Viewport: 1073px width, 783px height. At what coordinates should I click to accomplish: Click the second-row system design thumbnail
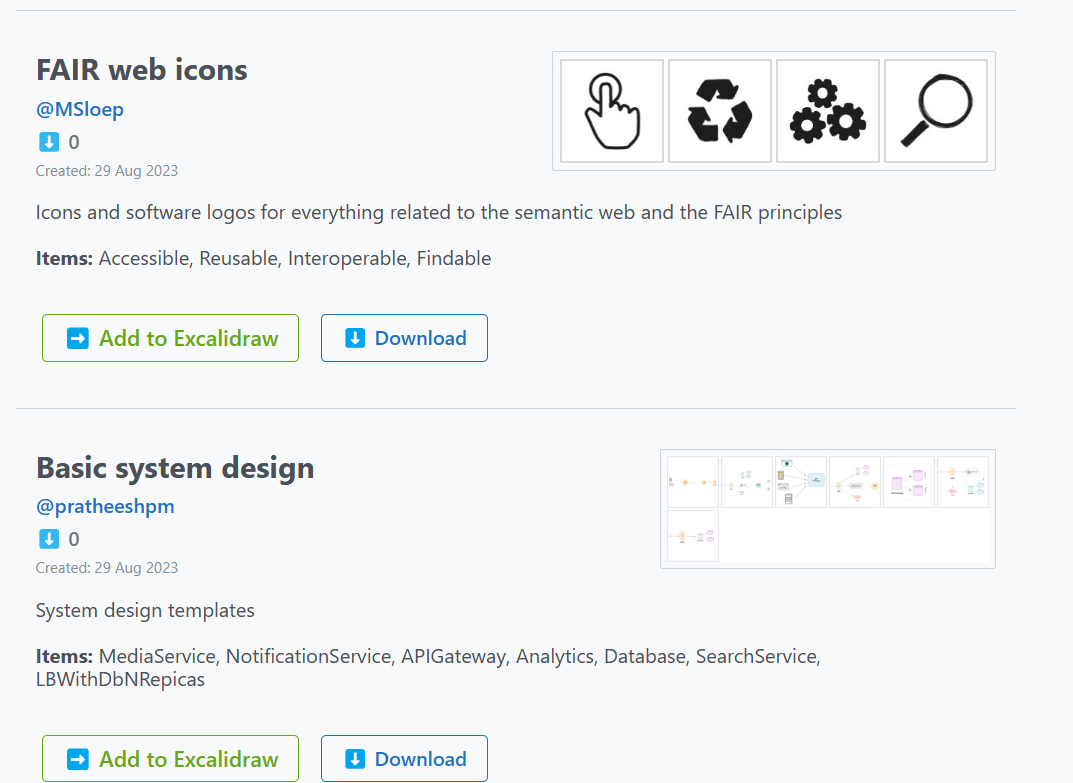point(693,536)
